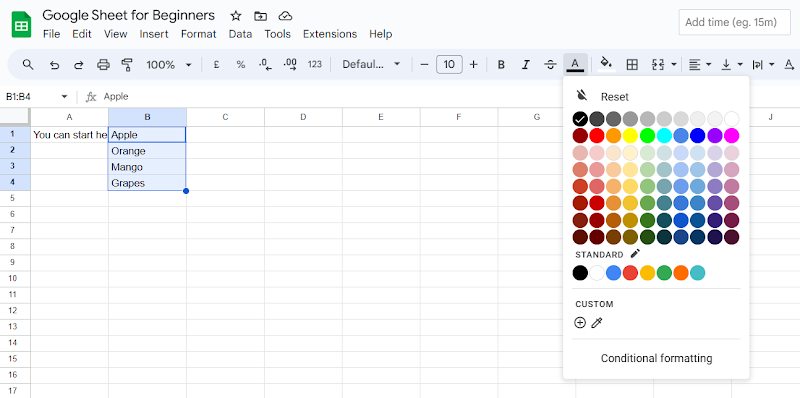Screen dimensions: 800x398
Task: Open the Tools menu
Action: (x=278, y=34)
